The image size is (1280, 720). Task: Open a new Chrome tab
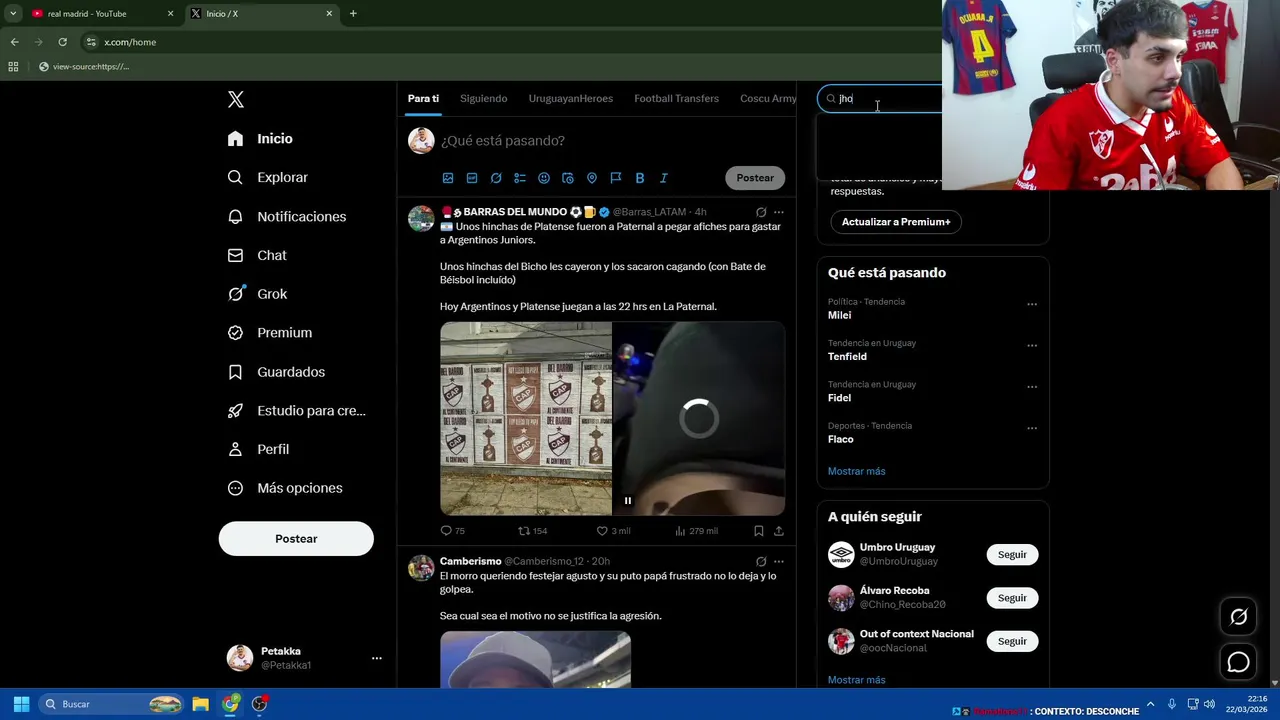click(353, 14)
